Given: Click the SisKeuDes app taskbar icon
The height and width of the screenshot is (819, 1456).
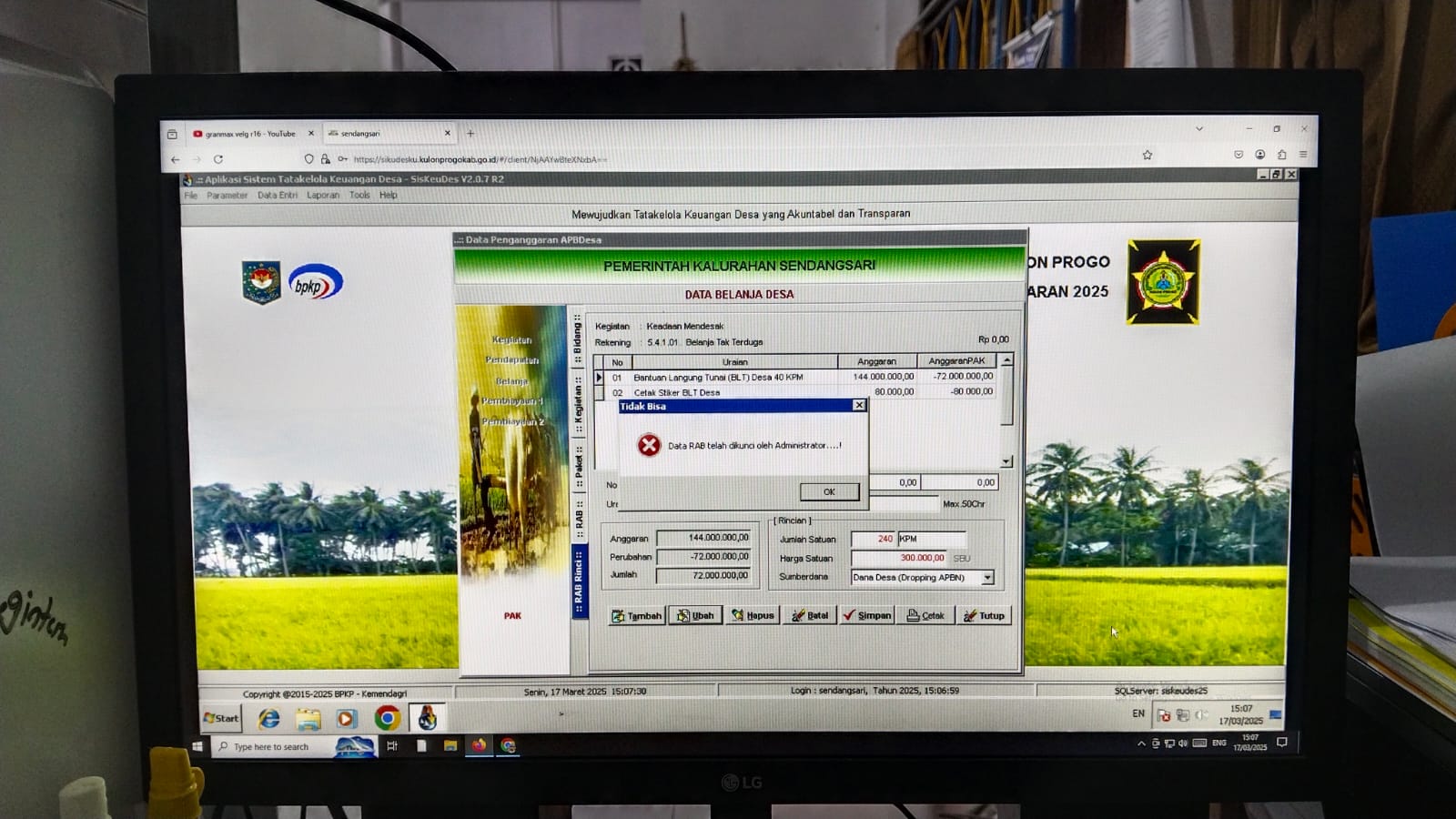Looking at the screenshot, I should [427, 719].
